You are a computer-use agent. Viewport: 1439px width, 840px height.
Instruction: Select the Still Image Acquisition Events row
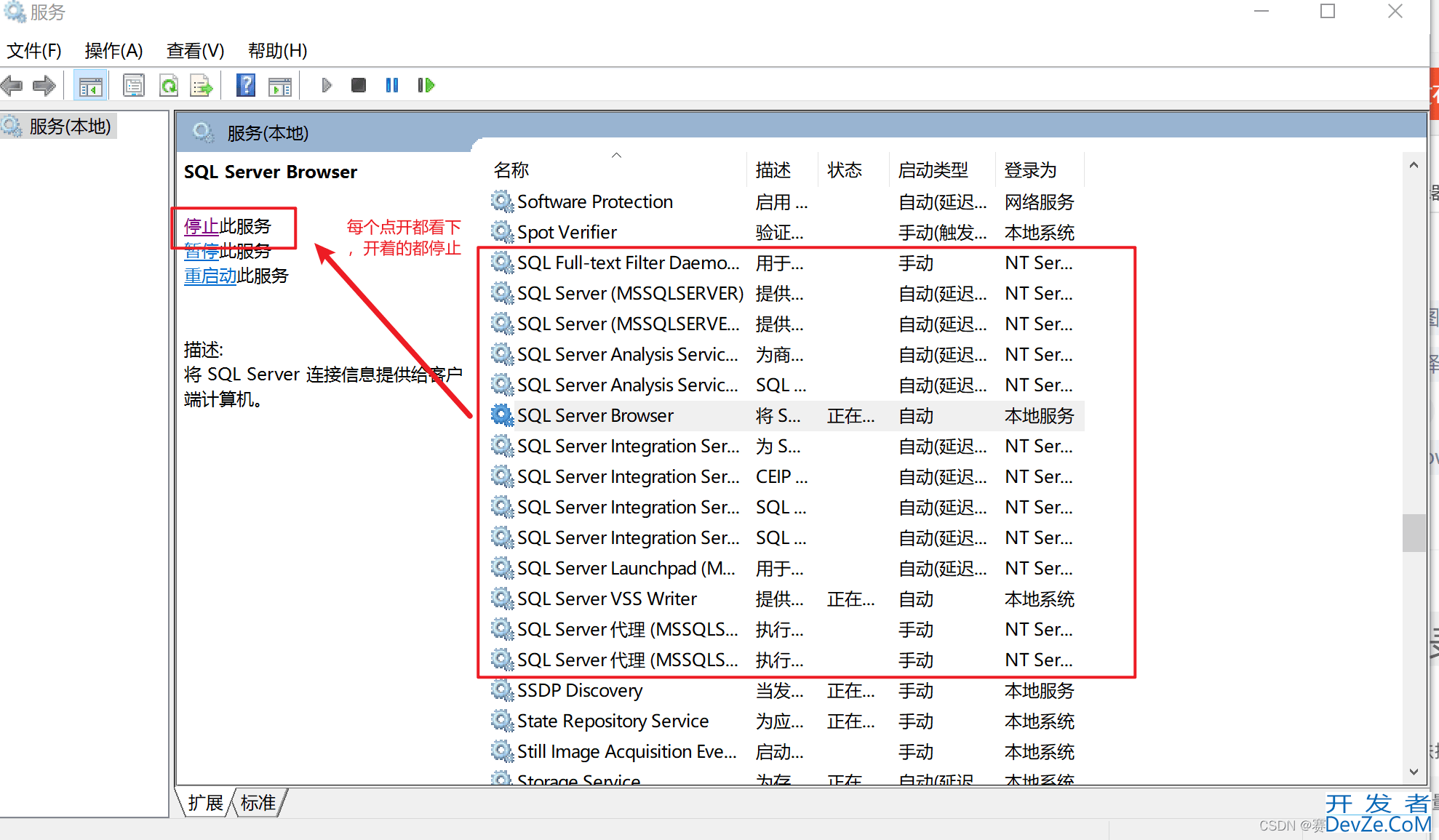pyautogui.click(x=786, y=751)
